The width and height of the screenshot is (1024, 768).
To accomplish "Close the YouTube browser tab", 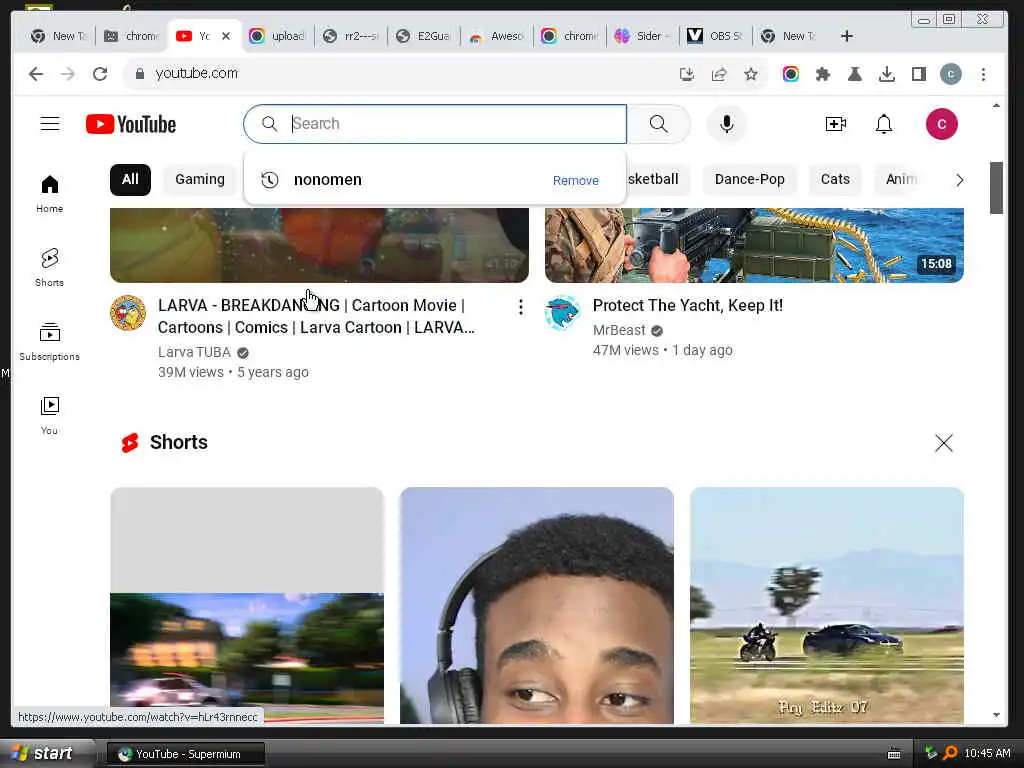I will coord(226,36).
